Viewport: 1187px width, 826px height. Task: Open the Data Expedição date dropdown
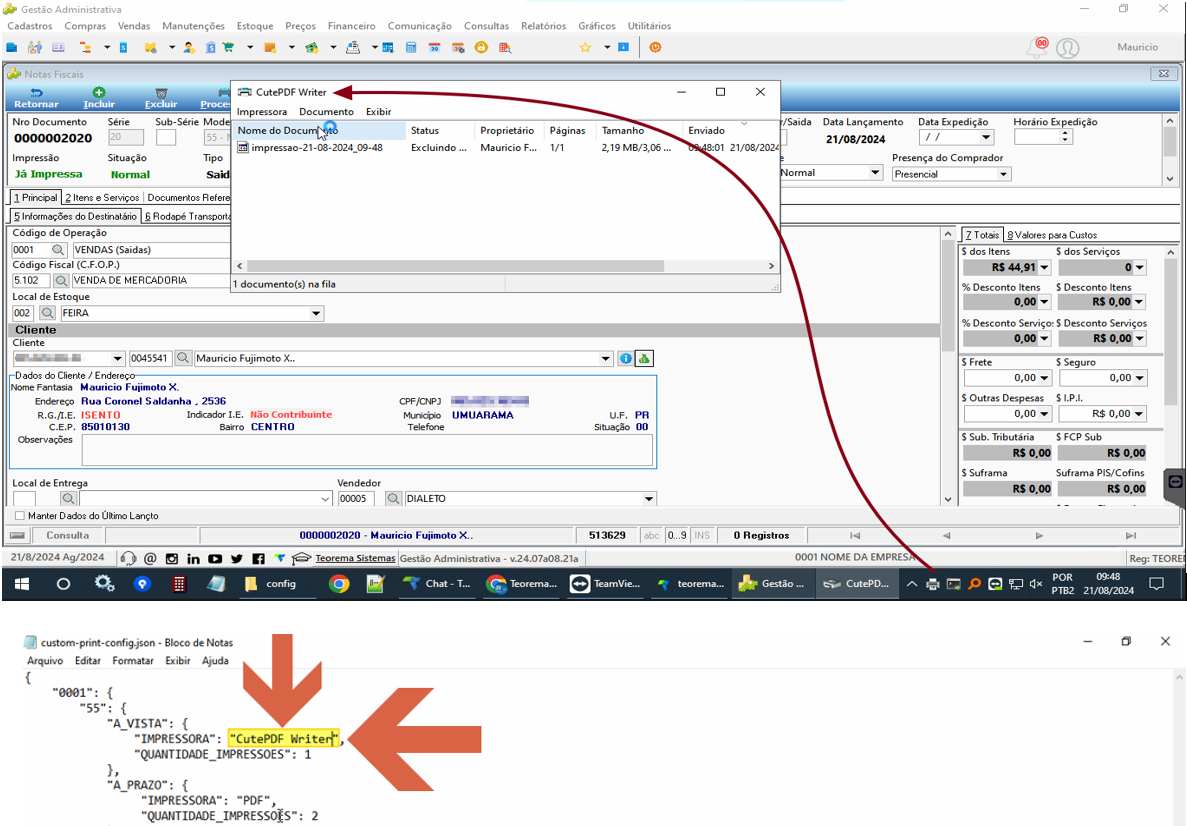[x=986, y=138]
